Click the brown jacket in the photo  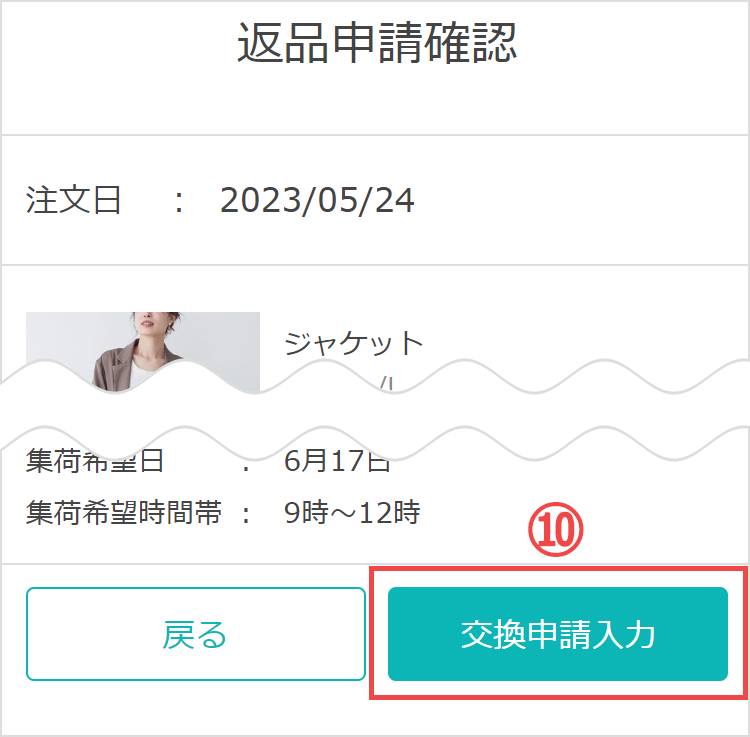112,367
